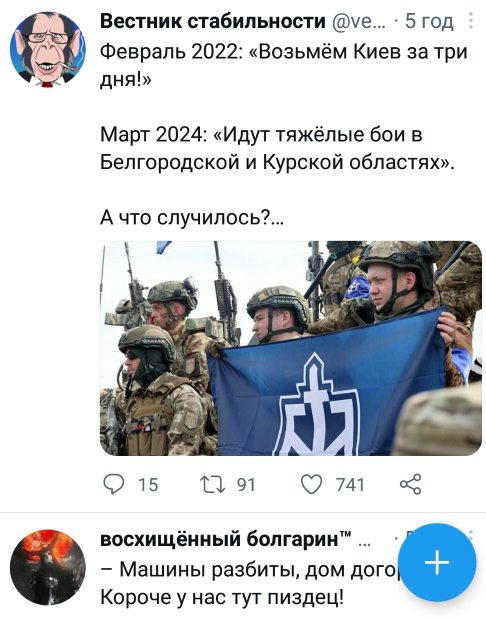
Task: Click the Вестник стабильности display name
Action: tap(213, 21)
